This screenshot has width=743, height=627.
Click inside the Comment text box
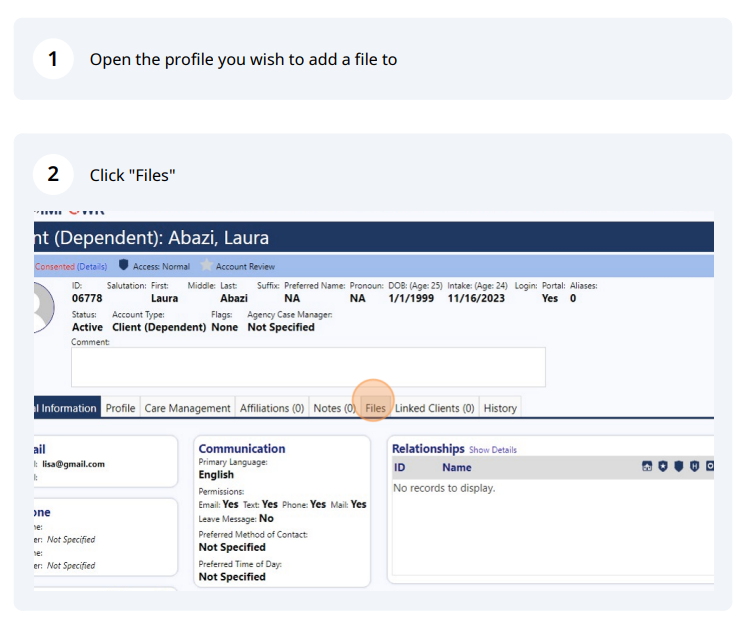308,367
